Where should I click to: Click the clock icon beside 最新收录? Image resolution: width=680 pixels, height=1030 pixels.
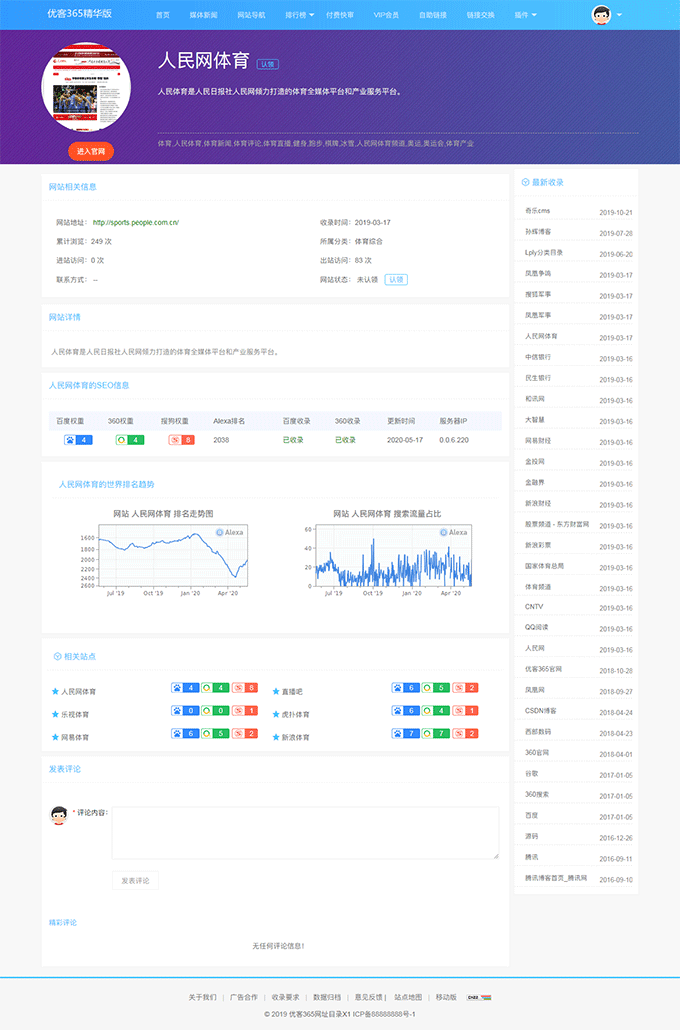pos(526,183)
